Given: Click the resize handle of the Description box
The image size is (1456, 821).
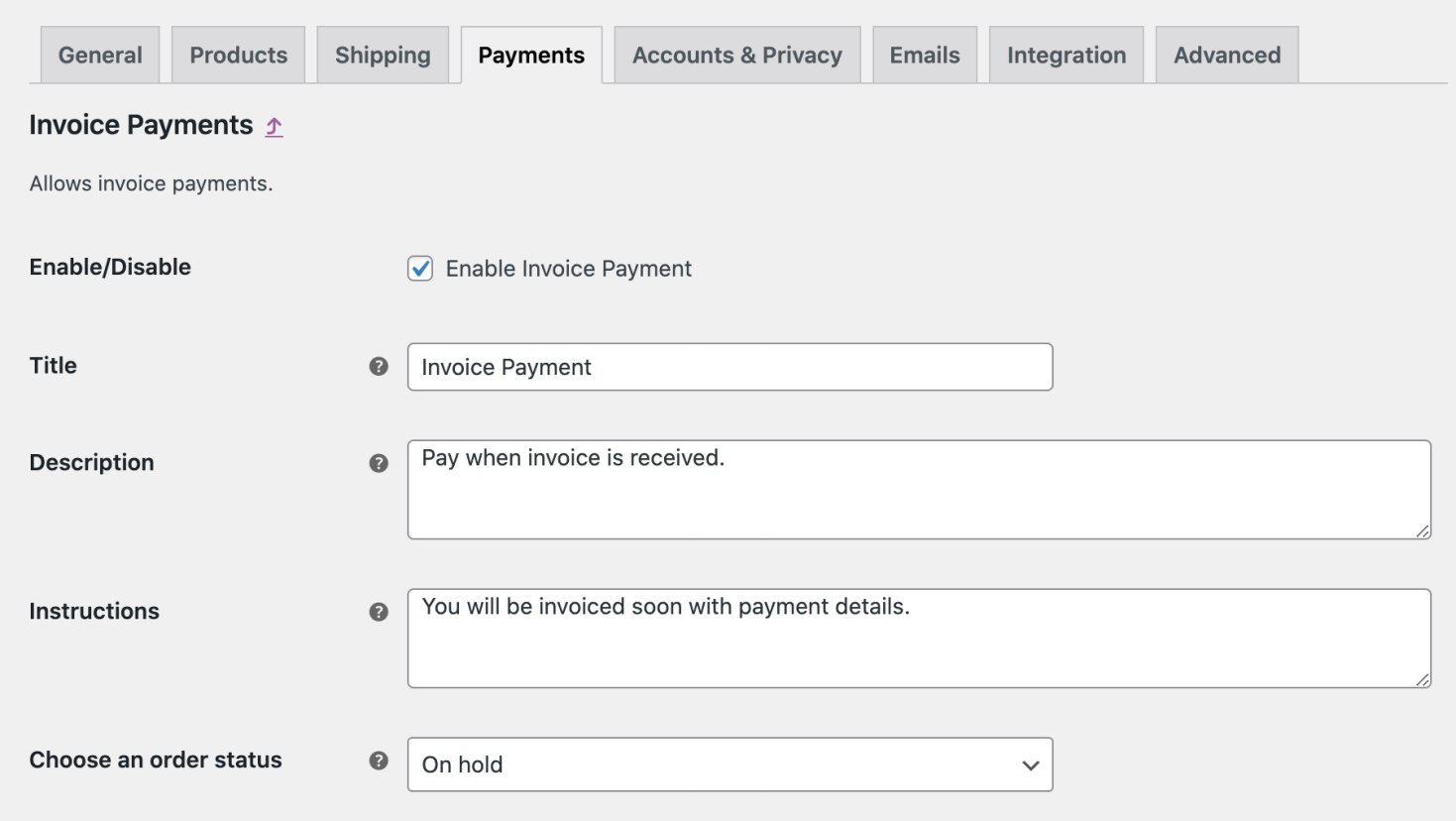Looking at the screenshot, I should 1421,530.
